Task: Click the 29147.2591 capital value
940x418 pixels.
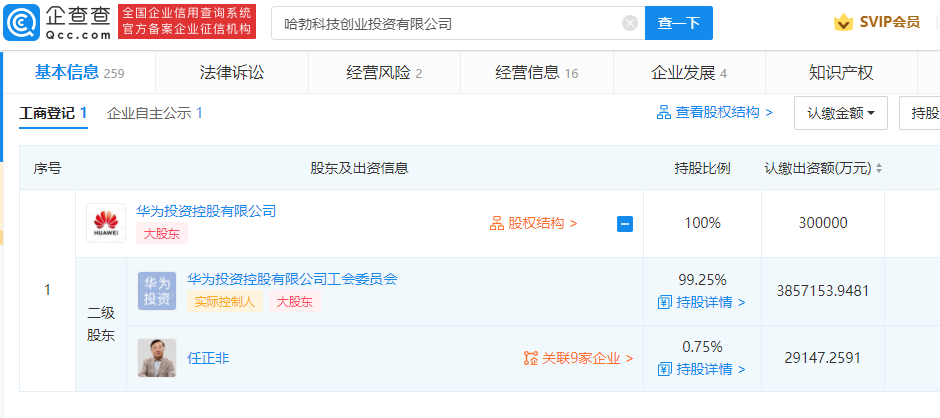Action: pyautogui.click(x=822, y=359)
